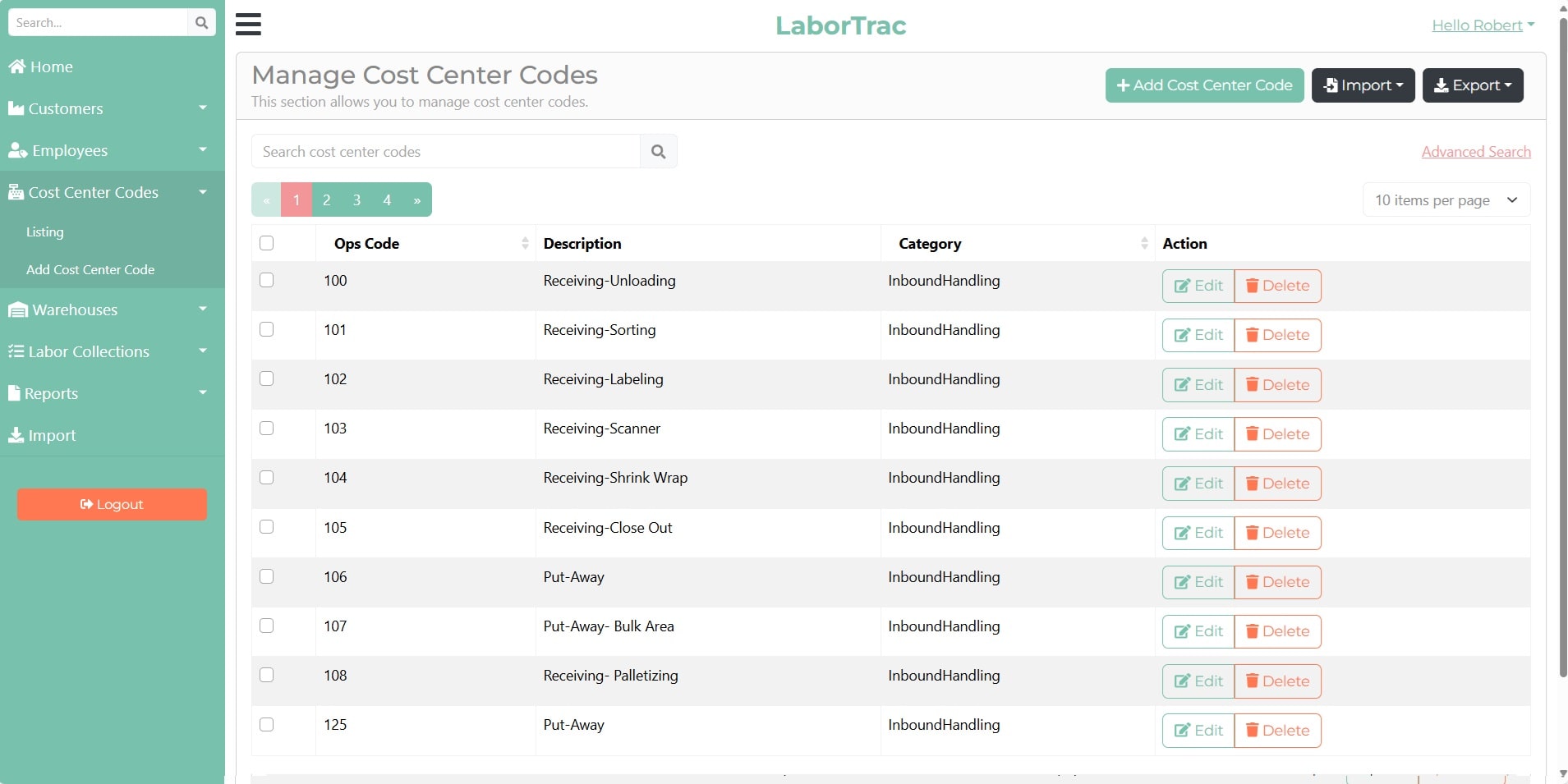
Task: Go to next page with » arrow
Action: 417,200
